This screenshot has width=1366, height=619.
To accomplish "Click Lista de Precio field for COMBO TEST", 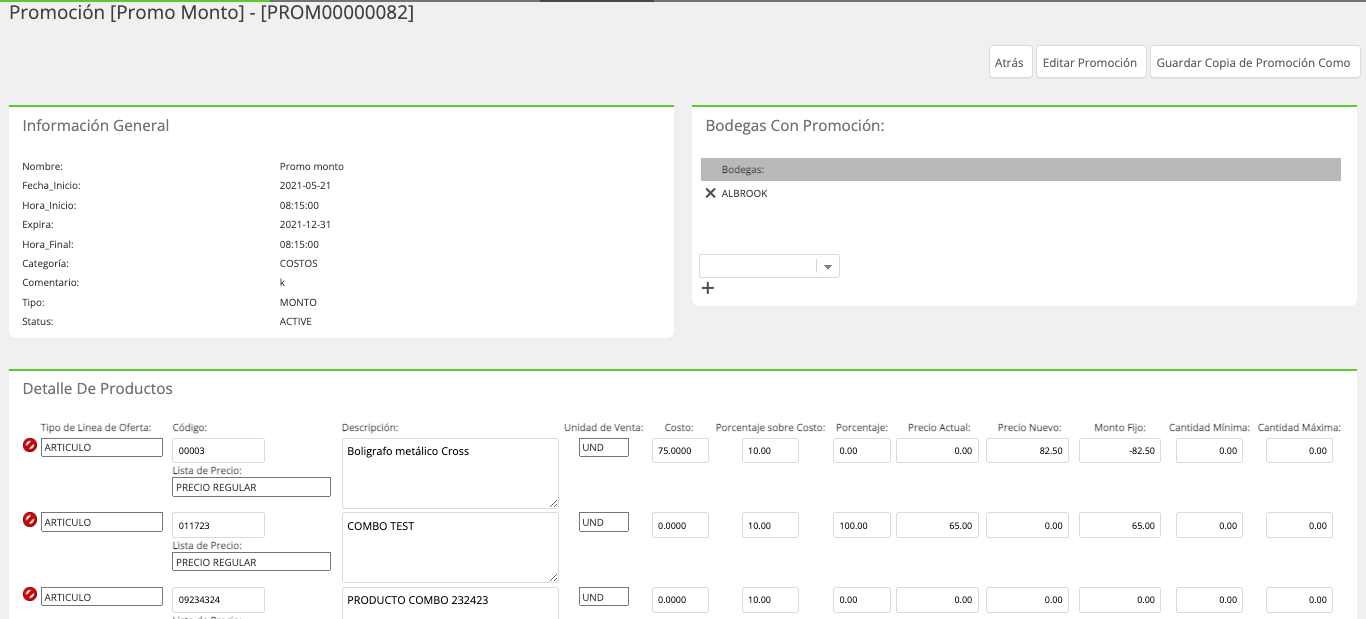I will click(x=251, y=562).
